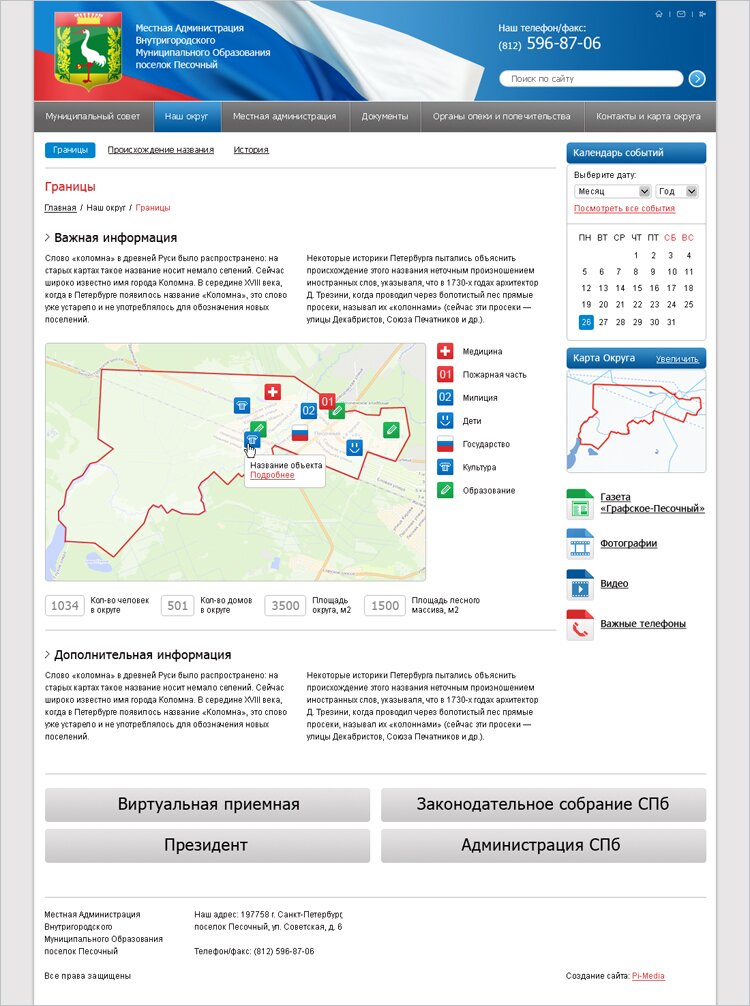The image size is (750, 1006).
Task: Click the Медицина legend icon
Action: tap(445, 351)
